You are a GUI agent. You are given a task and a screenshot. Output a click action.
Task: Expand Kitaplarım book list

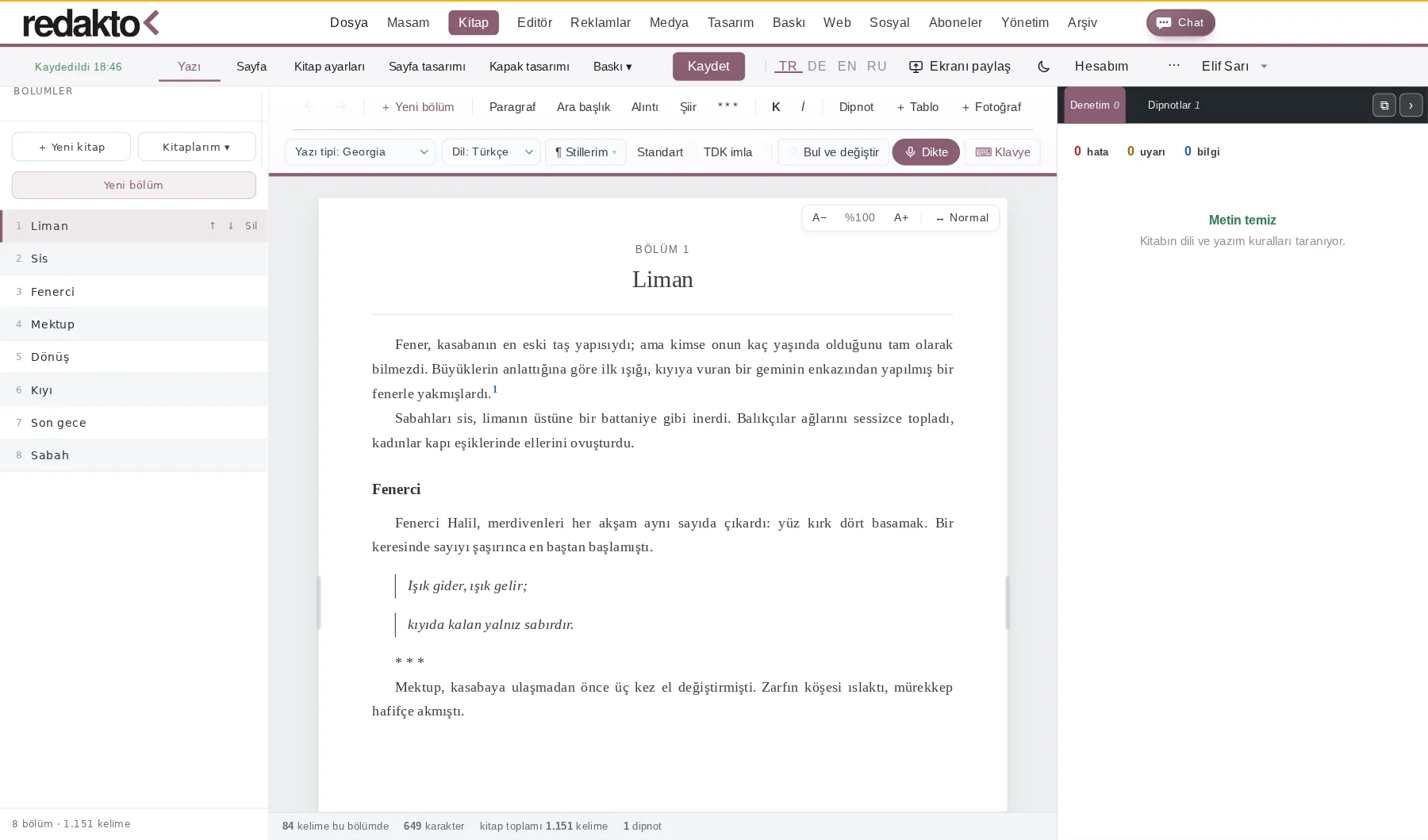tap(197, 147)
